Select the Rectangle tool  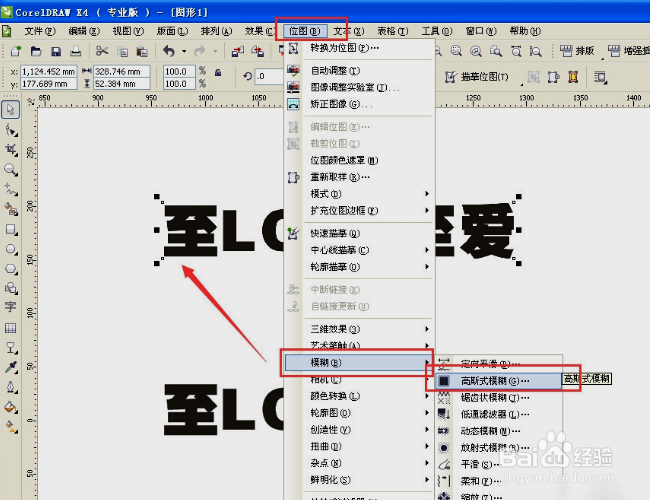pyautogui.click(x=10, y=229)
